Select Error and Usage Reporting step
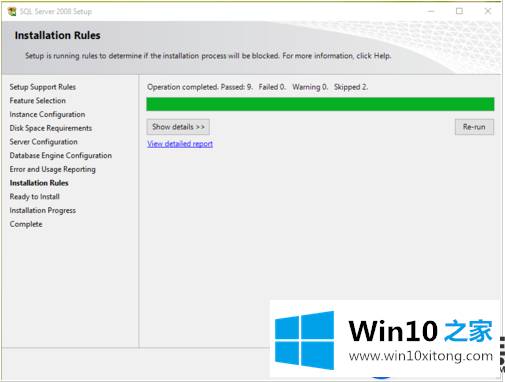505x382 pixels. point(53,169)
